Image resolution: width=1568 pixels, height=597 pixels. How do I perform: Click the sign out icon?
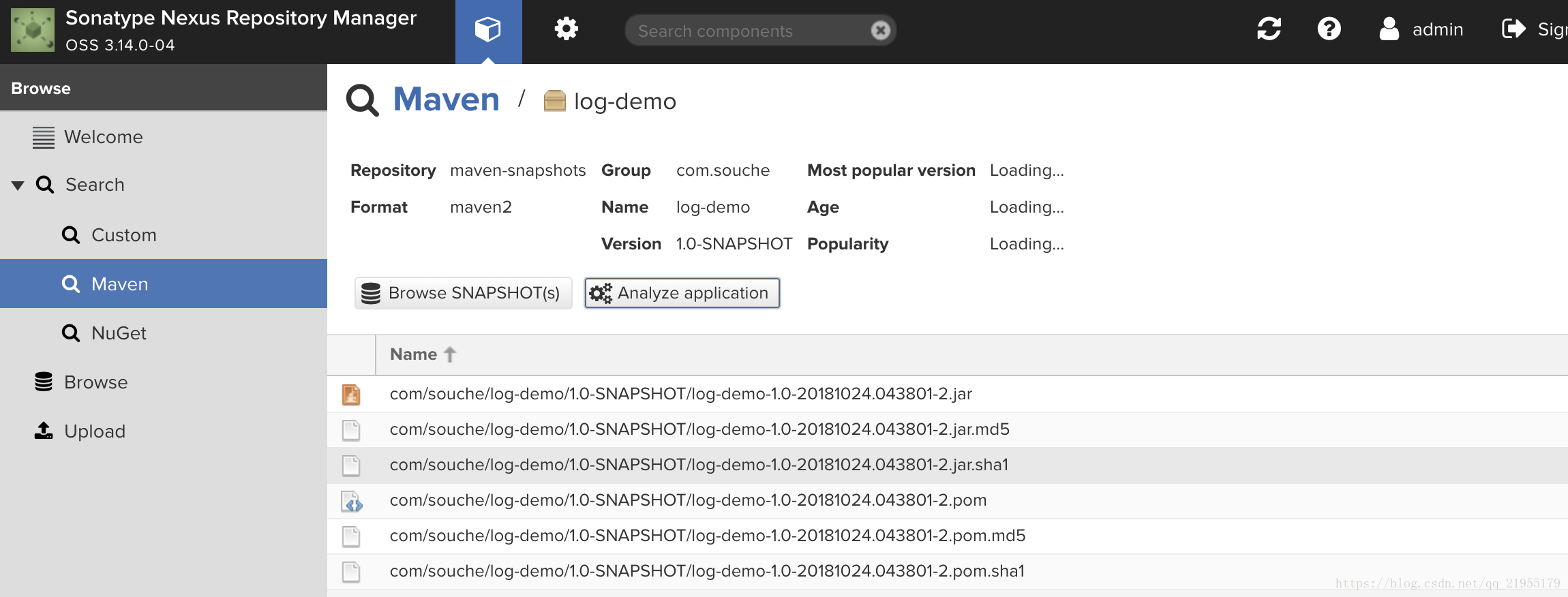1513,29
